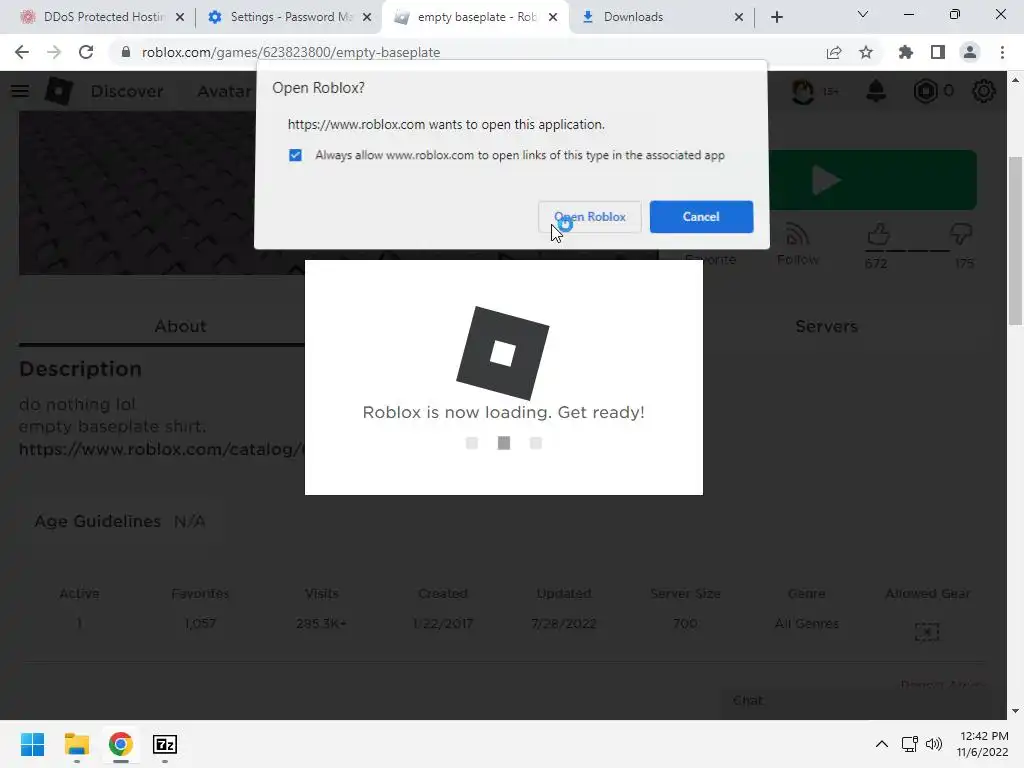Open 7-Zip from taskbar
Image resolution: width=1024 pixels, height=768 pixels.
coord(165,744)
